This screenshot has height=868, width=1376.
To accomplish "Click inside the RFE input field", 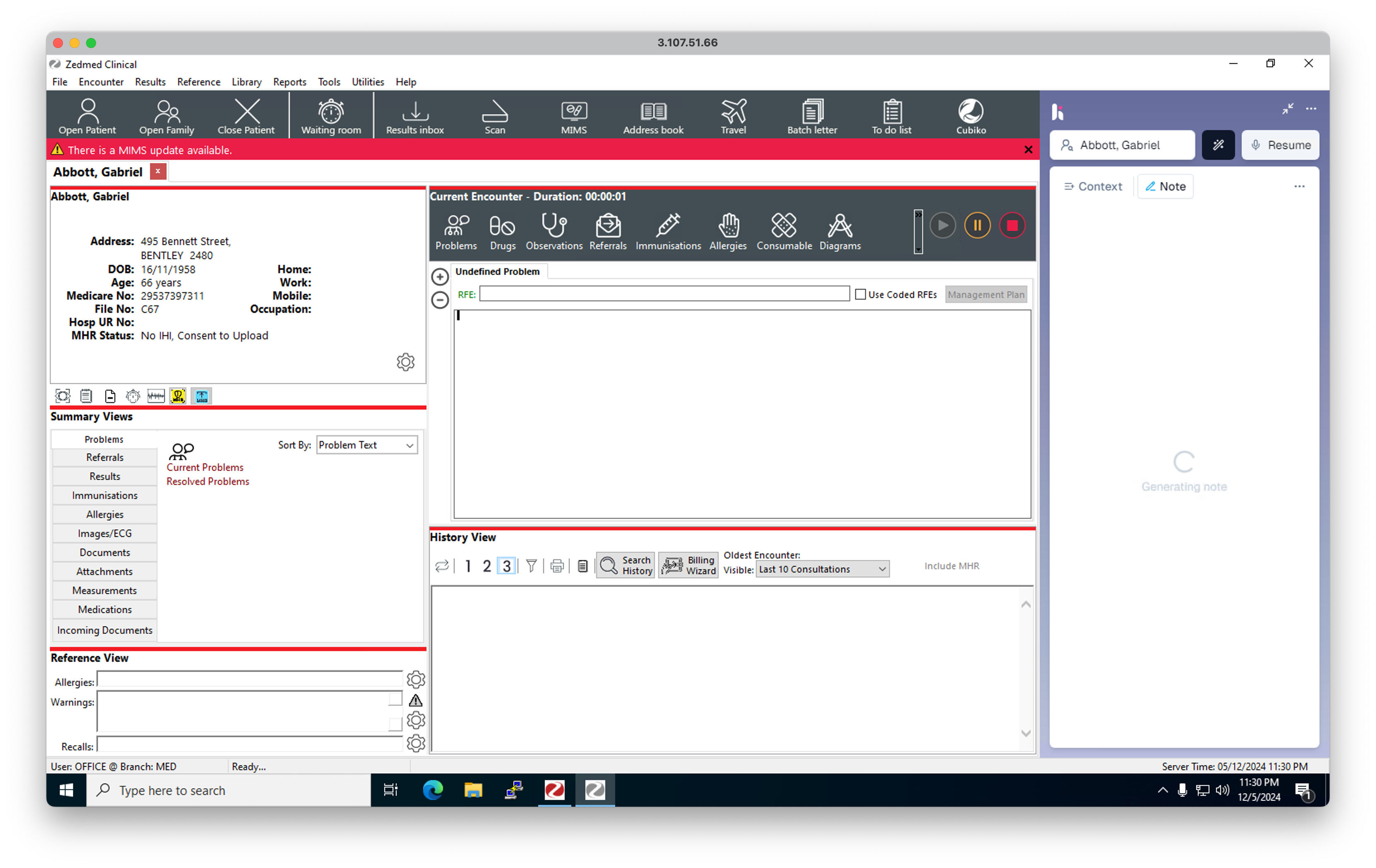I will click(x=664, y=294).
